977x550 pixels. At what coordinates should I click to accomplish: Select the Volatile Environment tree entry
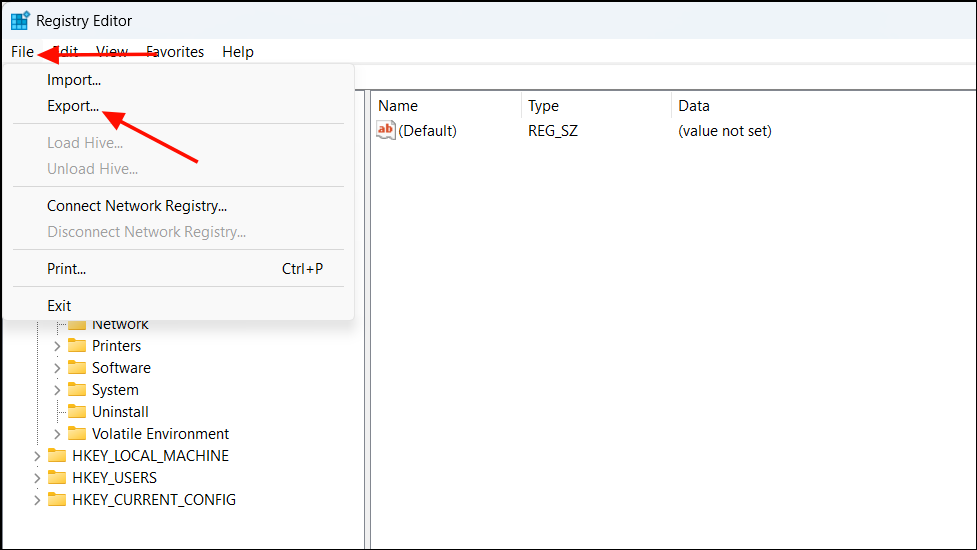pos(161,434)
